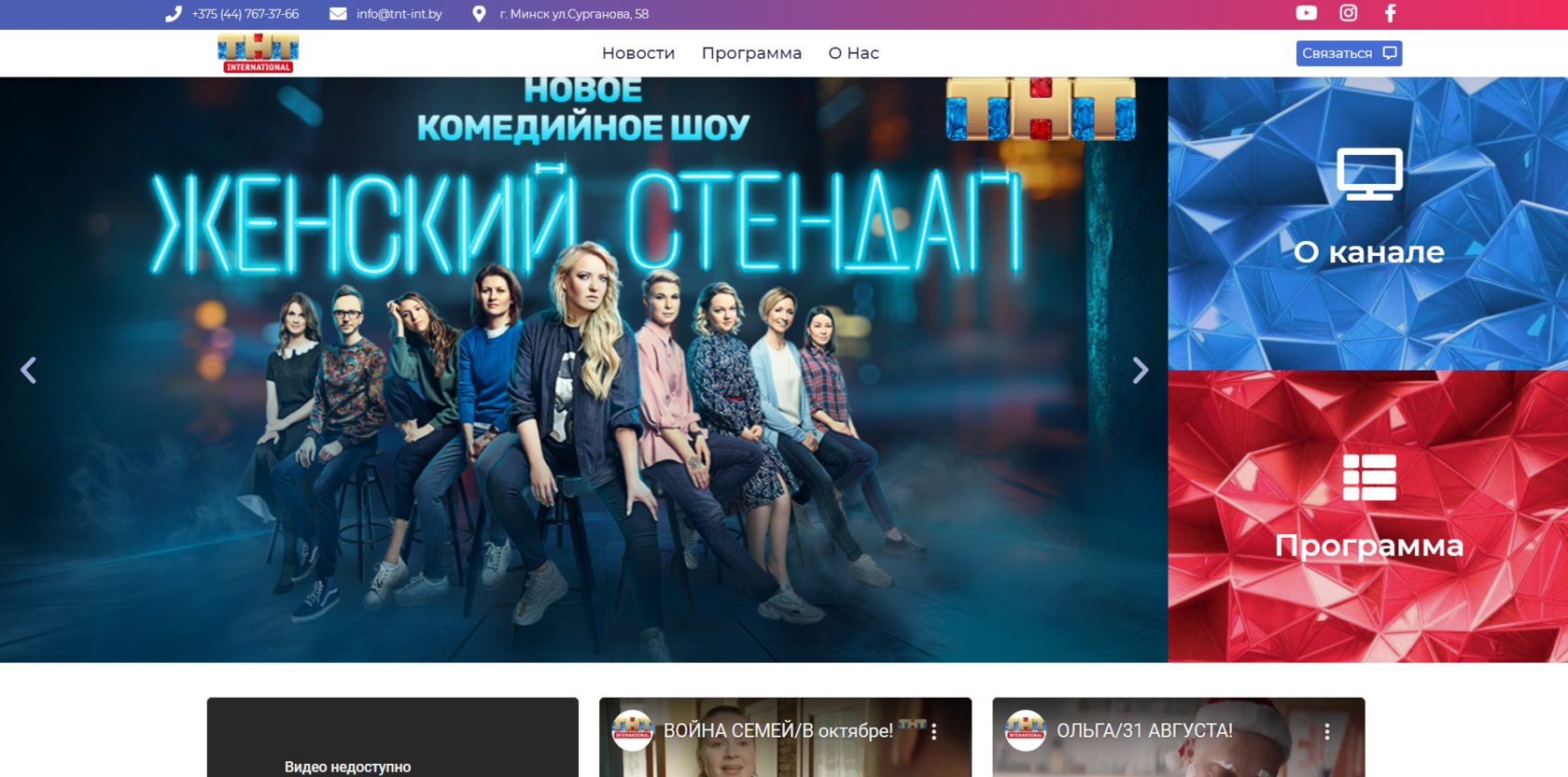This screenshot has width=1568, height=777.
Task: Click the Связаться button
Action: [x=1350, y=53]
